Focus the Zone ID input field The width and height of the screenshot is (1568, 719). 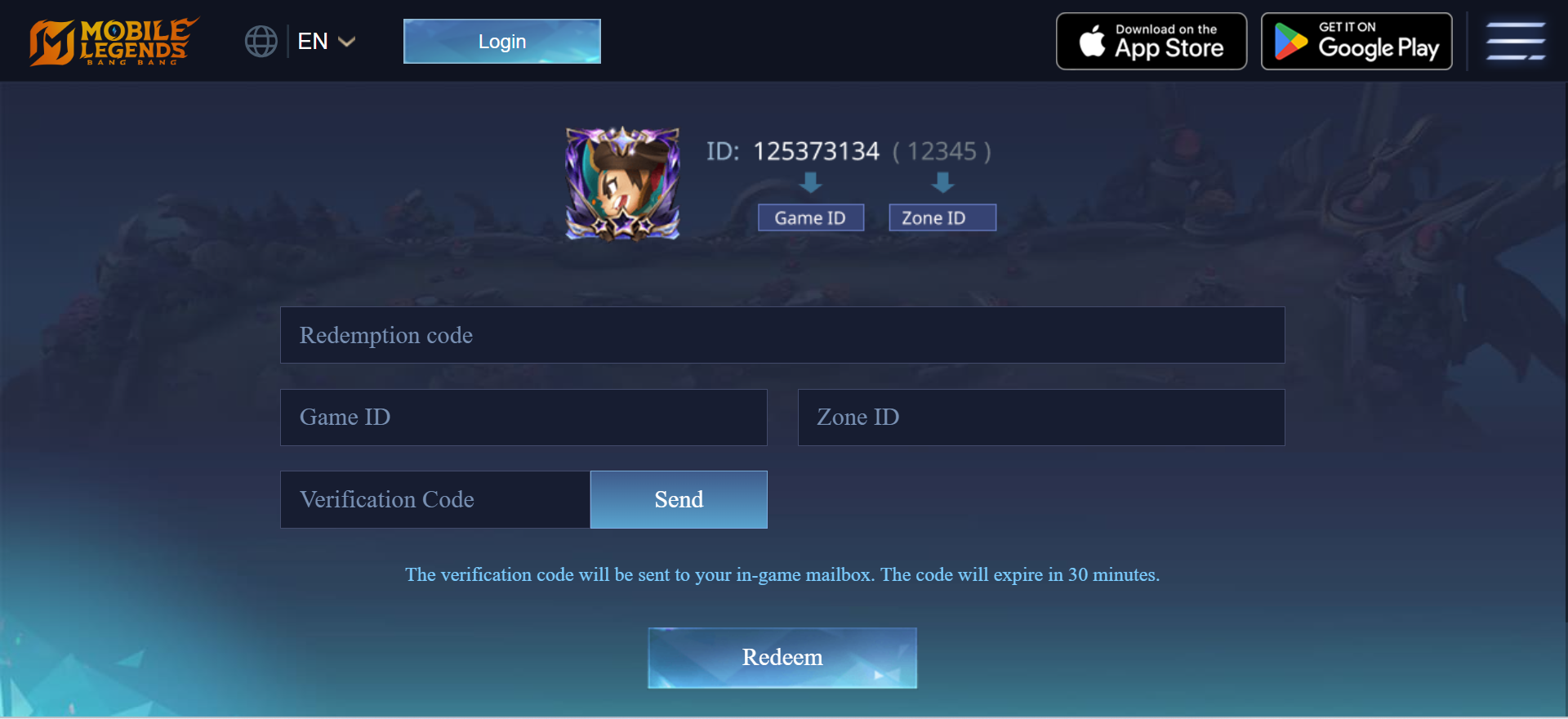tap(1041, 418)
